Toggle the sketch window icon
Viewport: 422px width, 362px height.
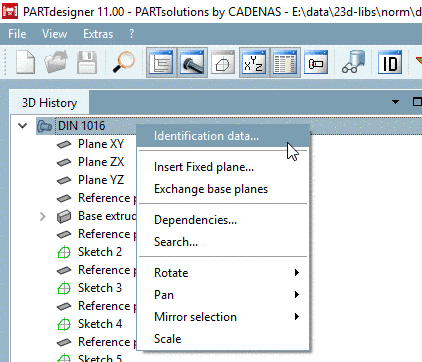coord(223,62)
